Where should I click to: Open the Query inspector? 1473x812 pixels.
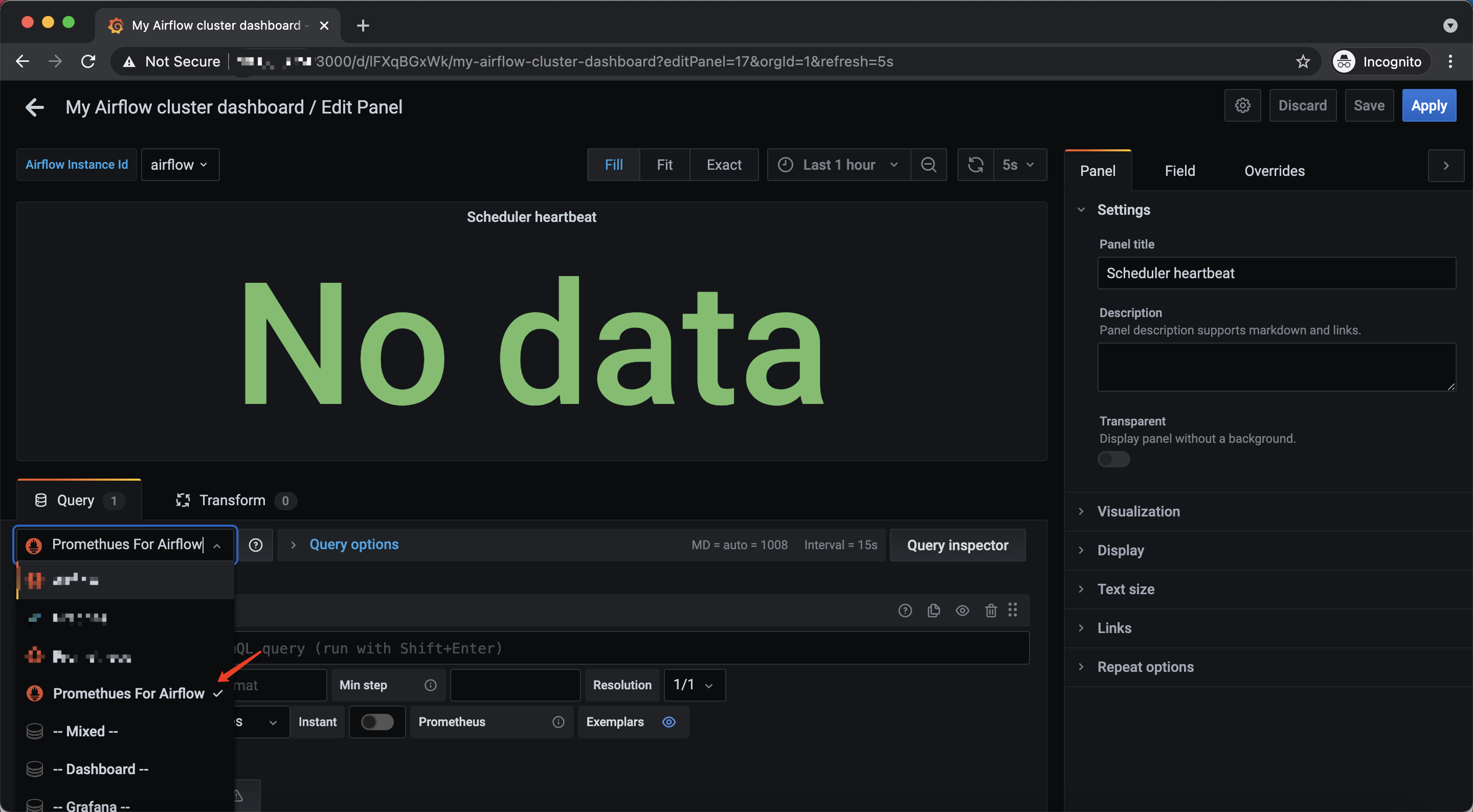click(957, 545)
